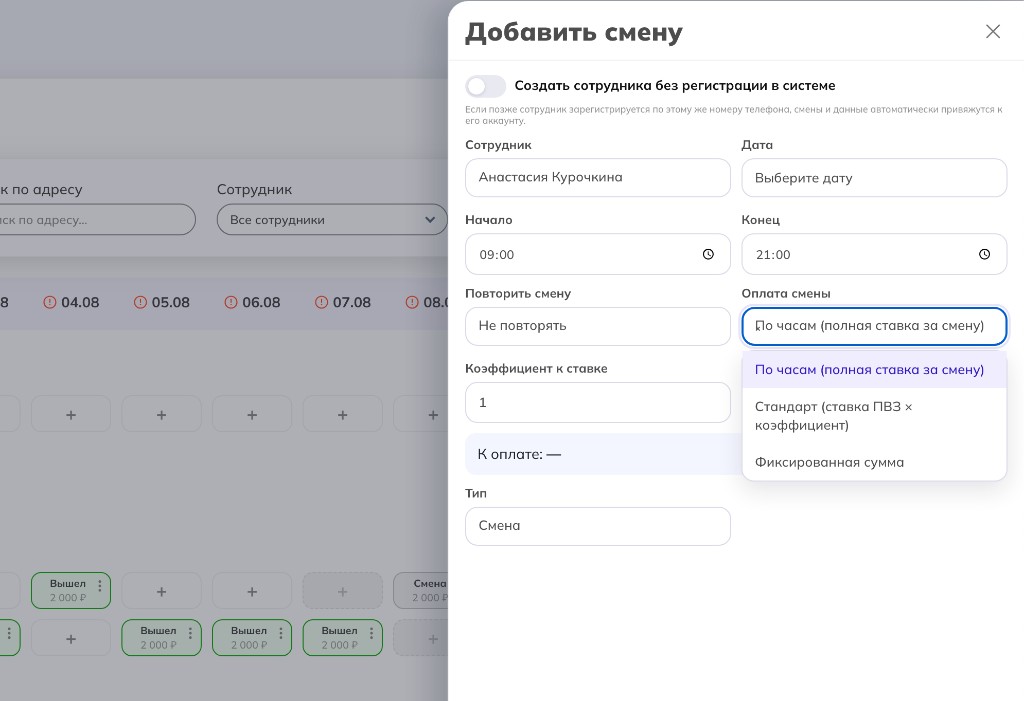Add shift under 07.08 in first row
The width and height of the screenshot is (1024, 701).
pos(342,414)
